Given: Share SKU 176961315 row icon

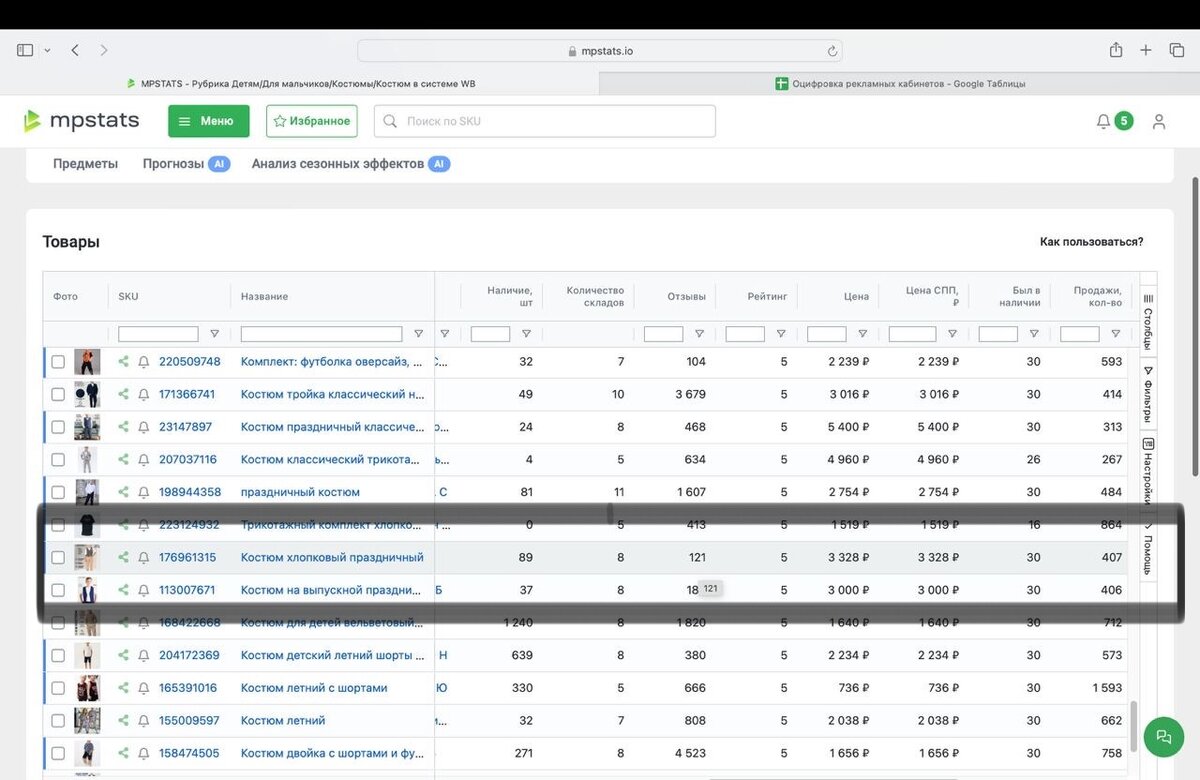Looking at the screenshot, I should coord(124,557).
